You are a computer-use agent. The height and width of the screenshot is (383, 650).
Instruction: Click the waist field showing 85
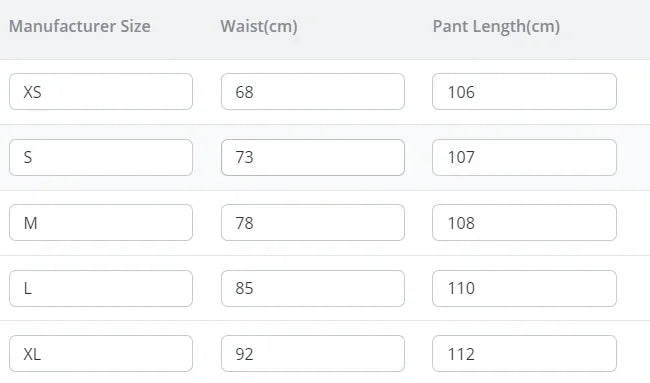(x=313, y=288)
